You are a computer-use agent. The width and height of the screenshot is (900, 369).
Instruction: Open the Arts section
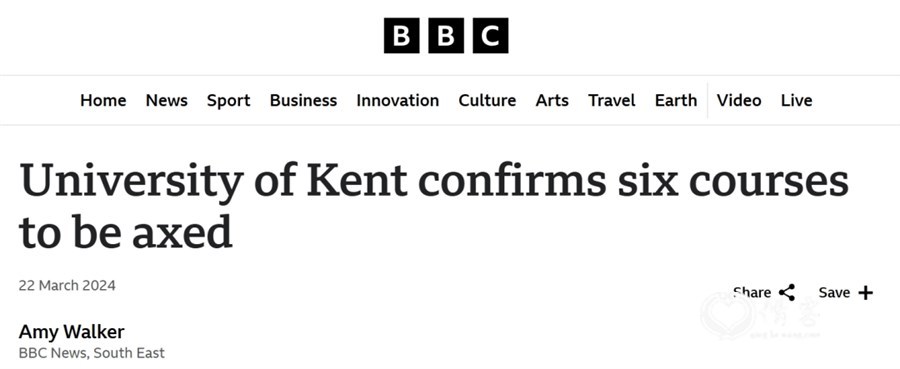552,100
